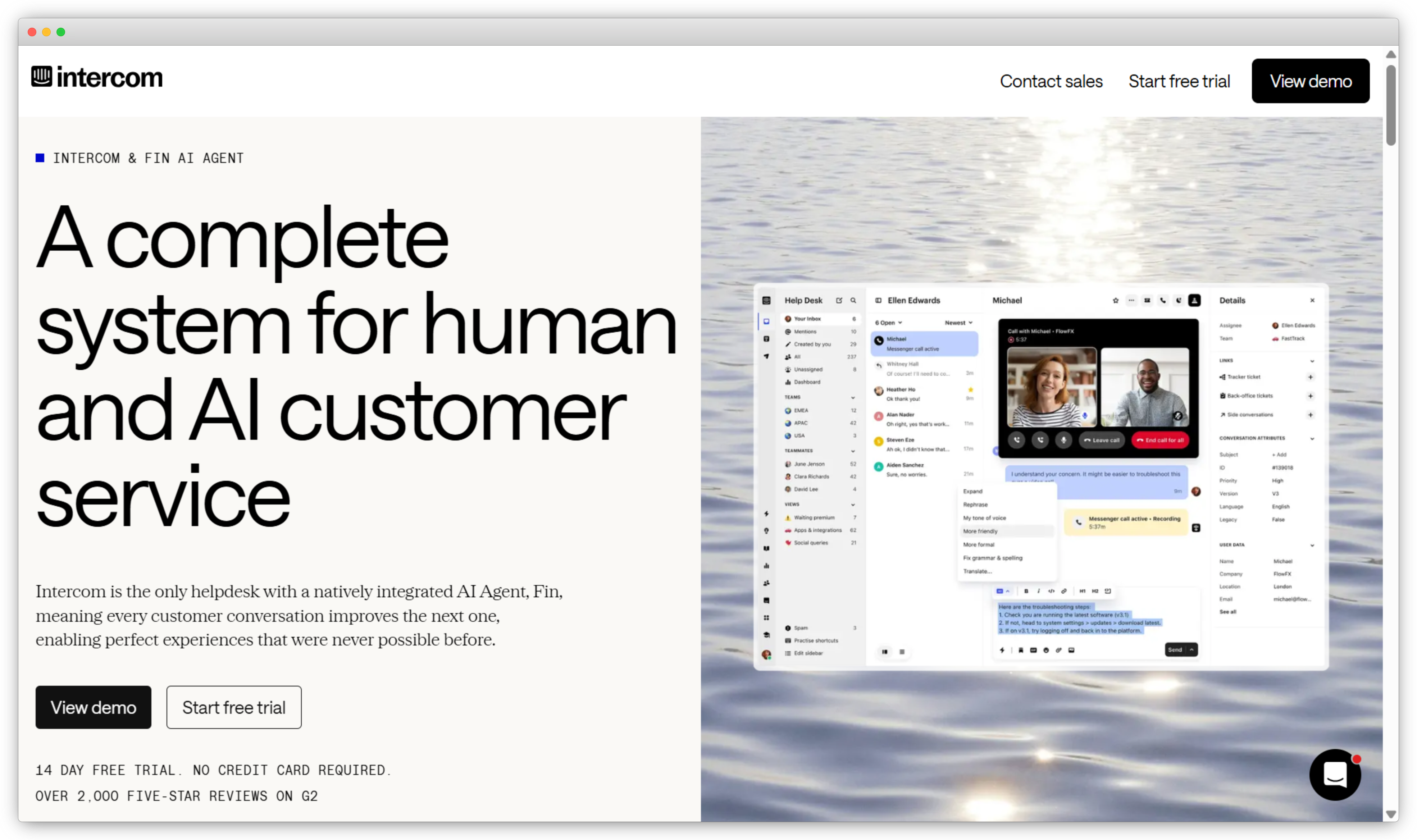Open the 6 Open filter dropdown
The height and width of the screenshot is (840, 1417).
click(888, 323)
